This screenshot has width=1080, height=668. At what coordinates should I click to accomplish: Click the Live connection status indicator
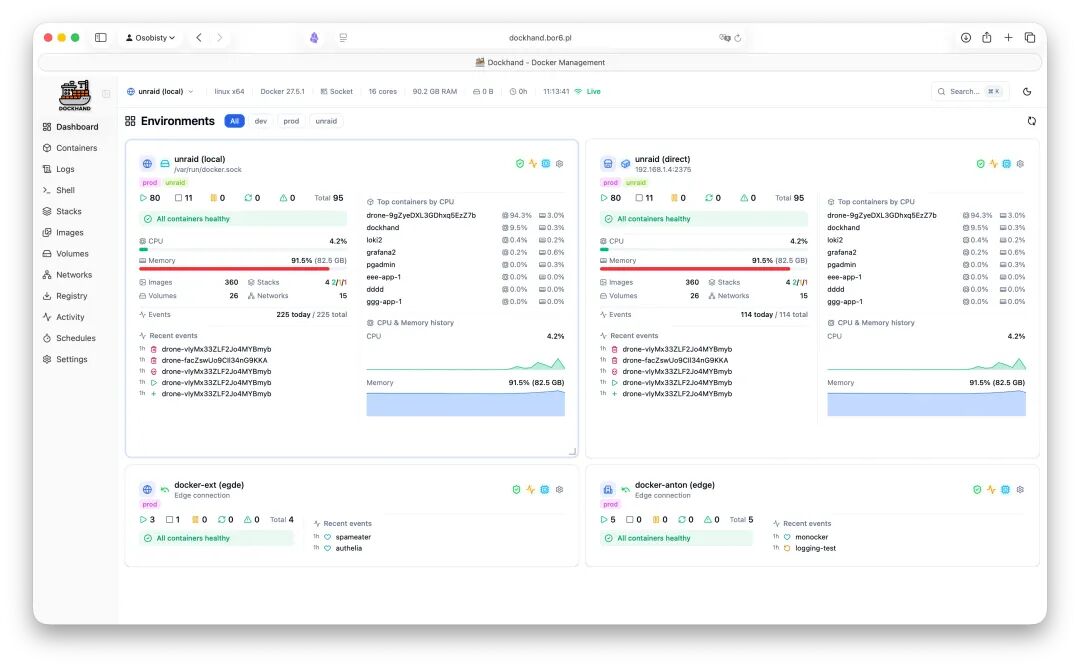(x=588, y=92)
